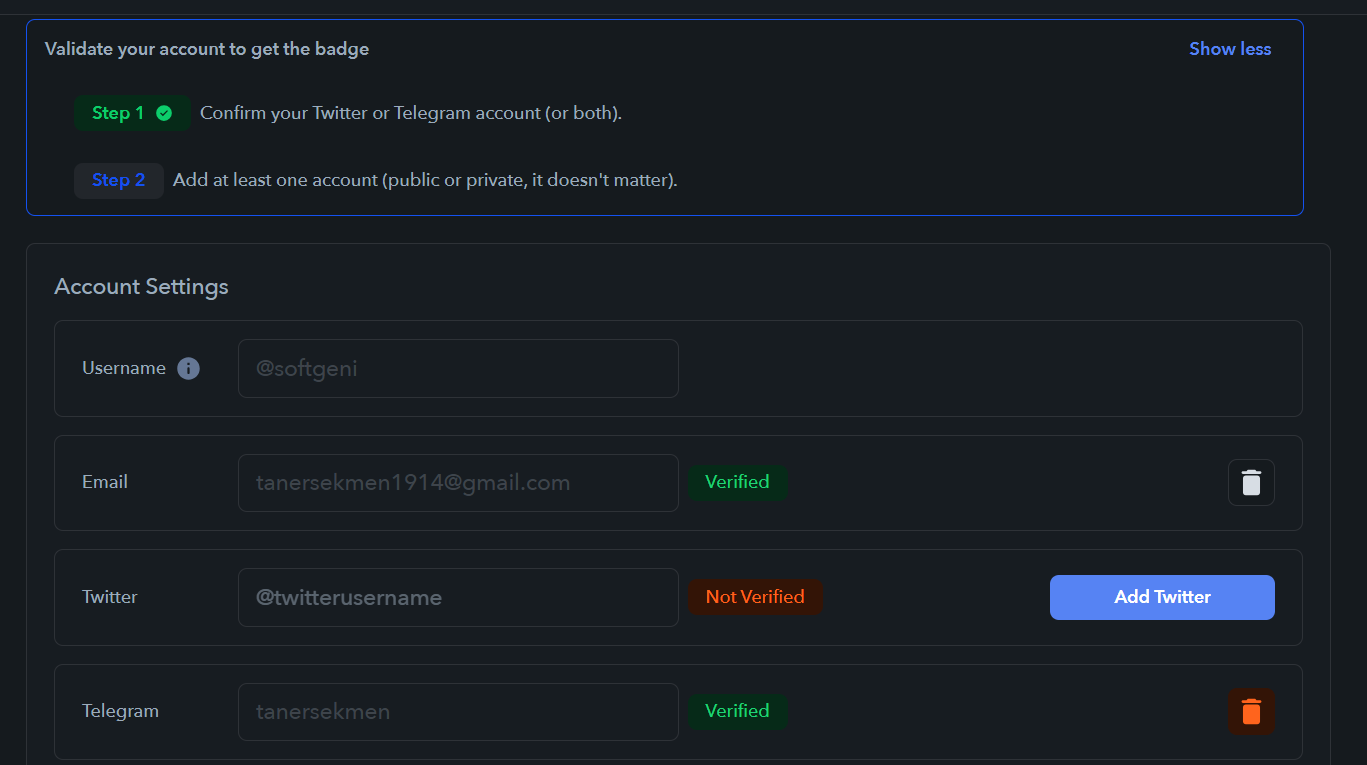Screen dimensions: 1367x765
Task: Click the Twitter row label
Action: (110, 597)
